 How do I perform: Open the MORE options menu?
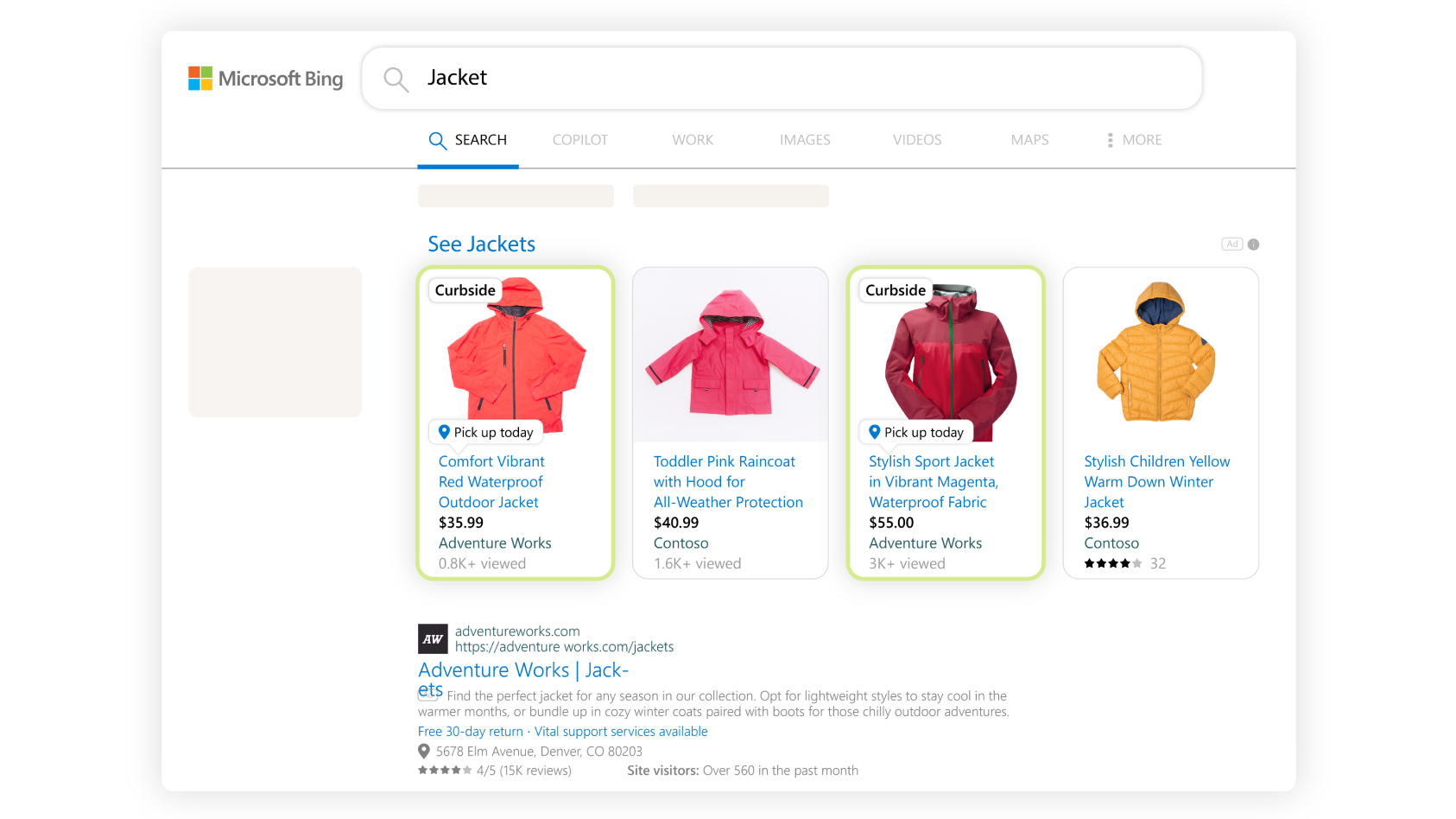[1134, 140]
